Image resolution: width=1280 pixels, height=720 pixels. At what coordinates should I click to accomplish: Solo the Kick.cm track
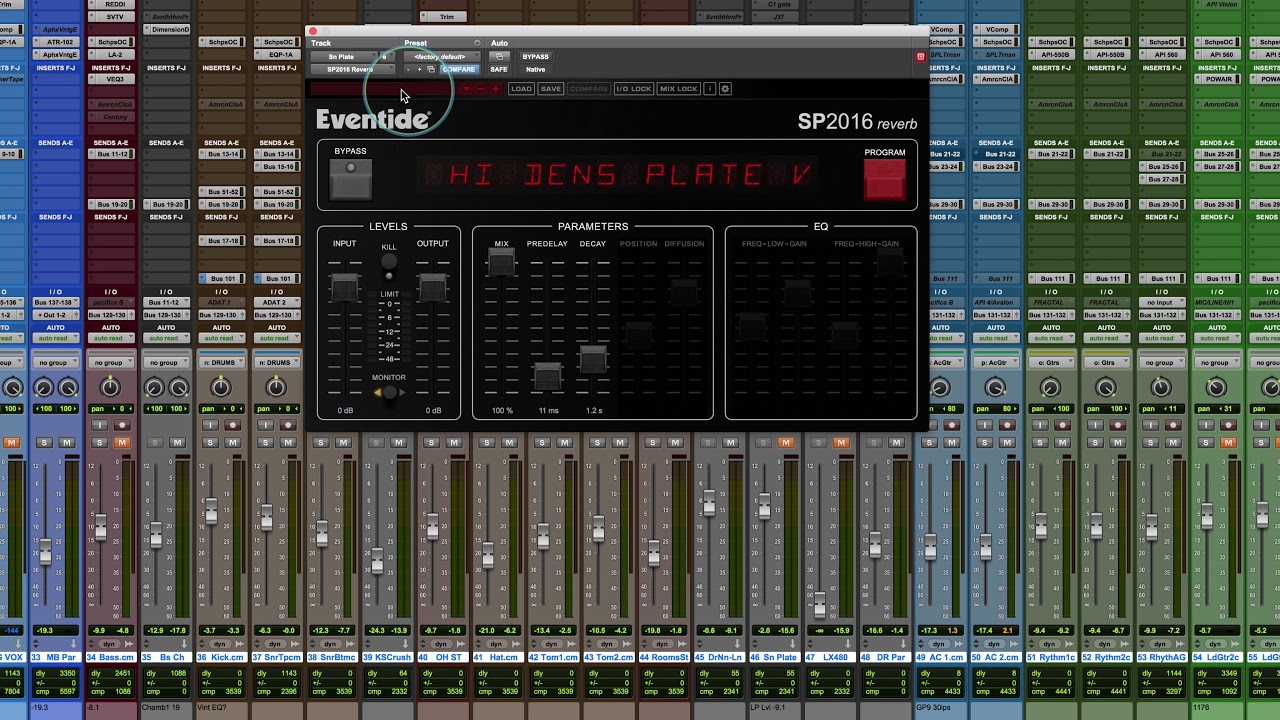coord(210,442)
